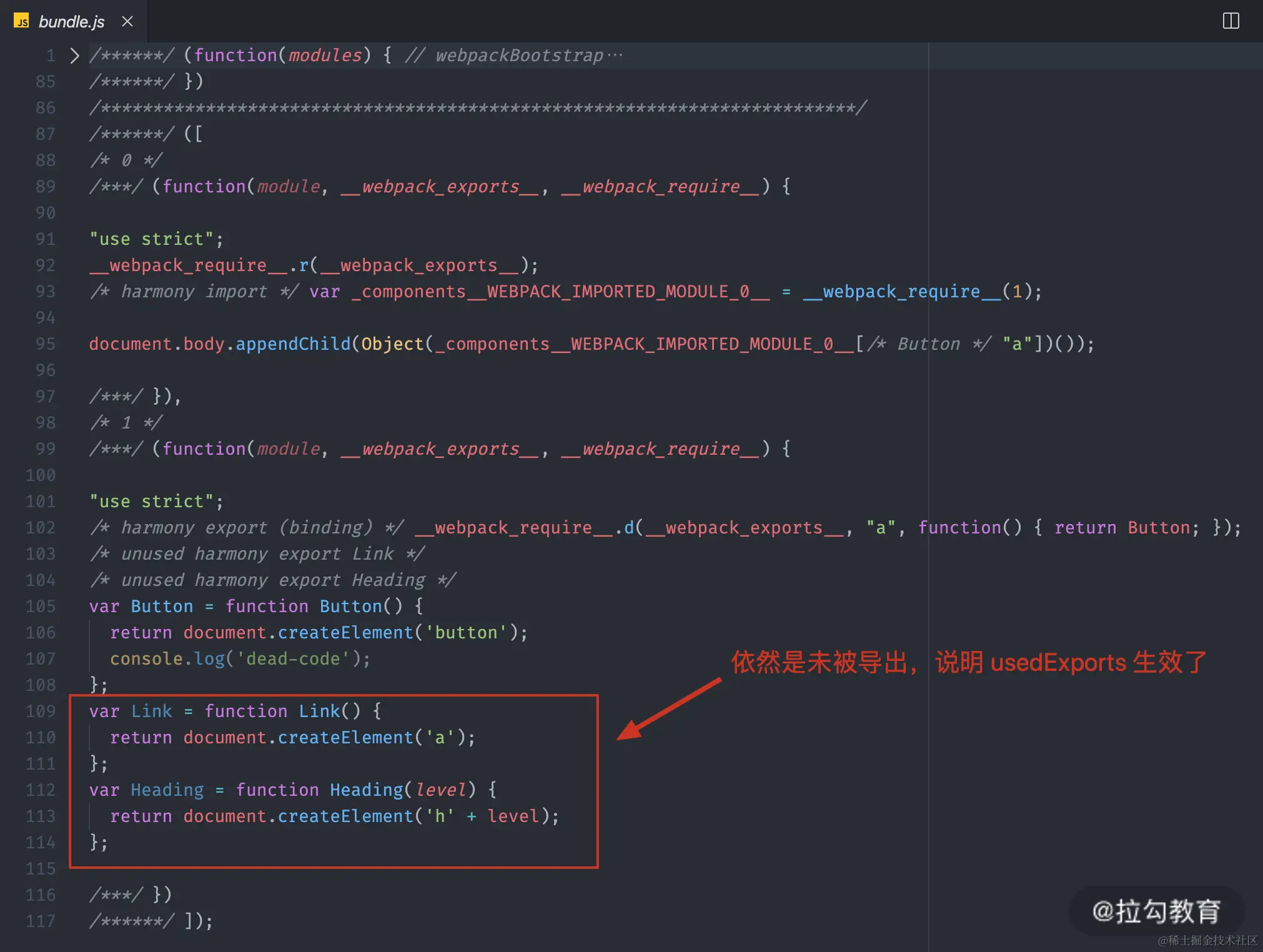This screenshot has width=1263, height=952.
Task: Expand the folded webpackBootstrap function chevron
Action: coord(74,56)
